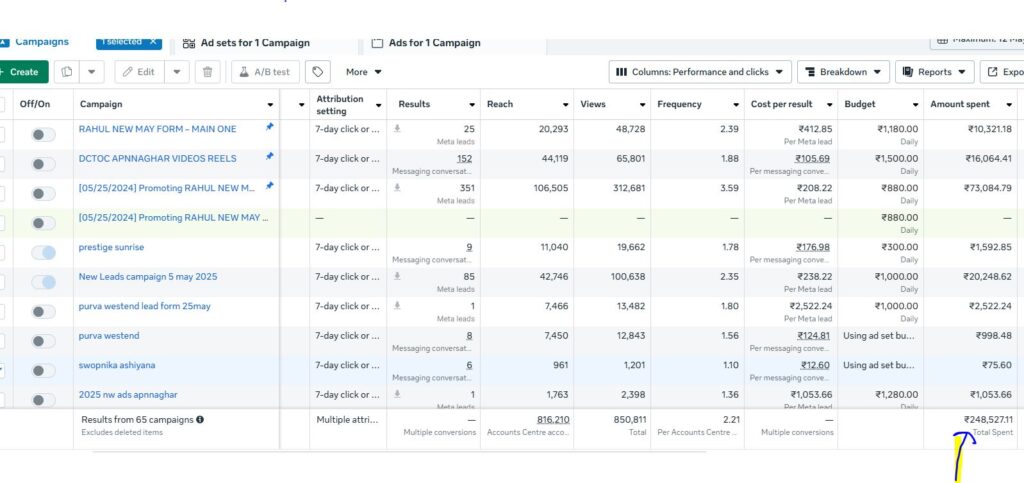Click the A/B test flask button

coord(266,72)
